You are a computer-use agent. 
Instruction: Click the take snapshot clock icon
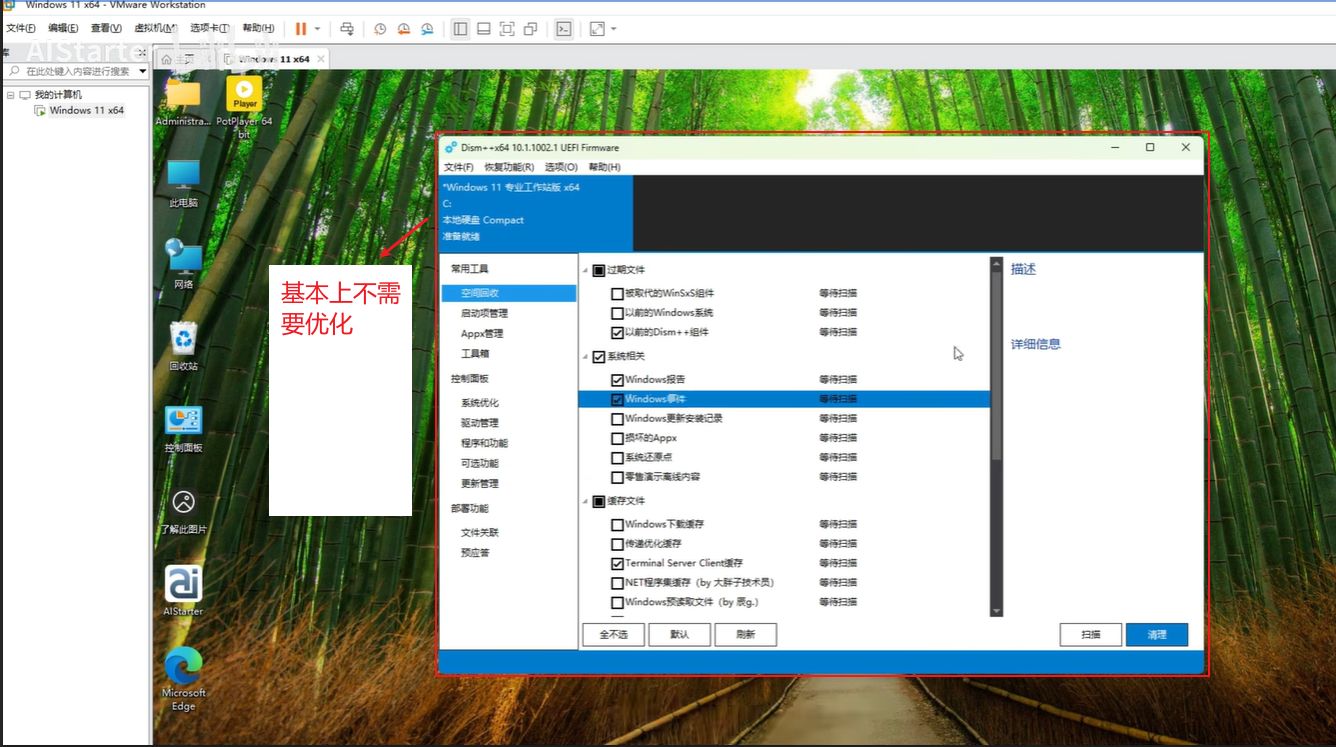[380, 29]
